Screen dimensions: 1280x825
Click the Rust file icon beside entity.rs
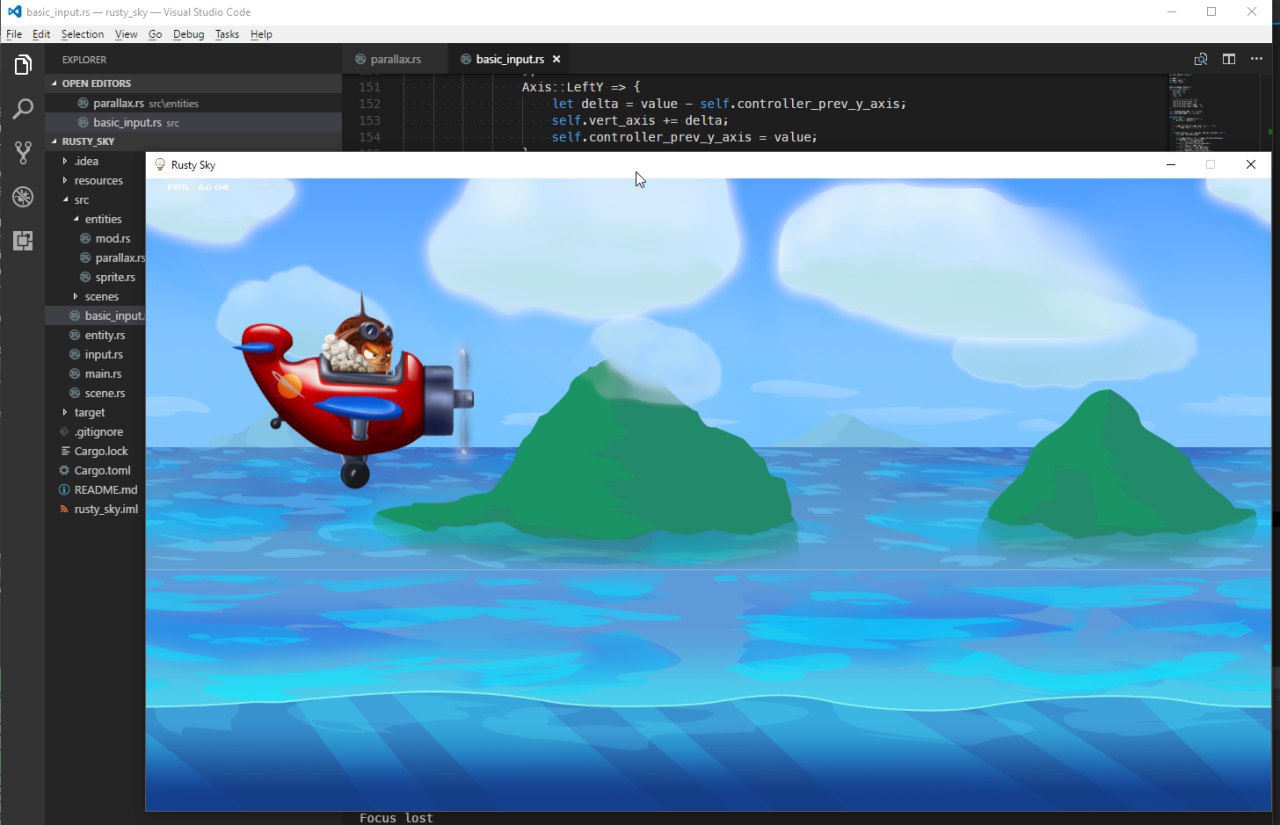76,335
